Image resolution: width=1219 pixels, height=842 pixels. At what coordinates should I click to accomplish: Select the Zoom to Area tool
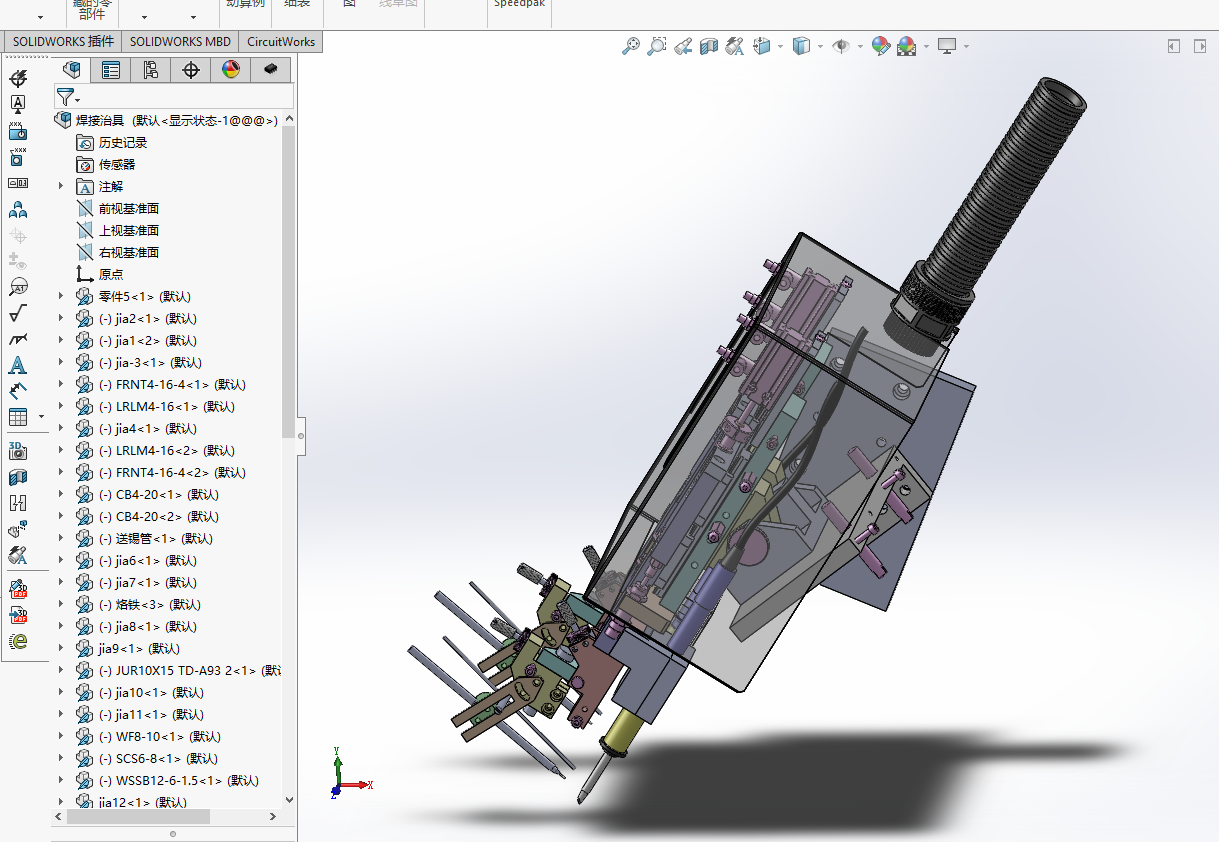[656, 46]
